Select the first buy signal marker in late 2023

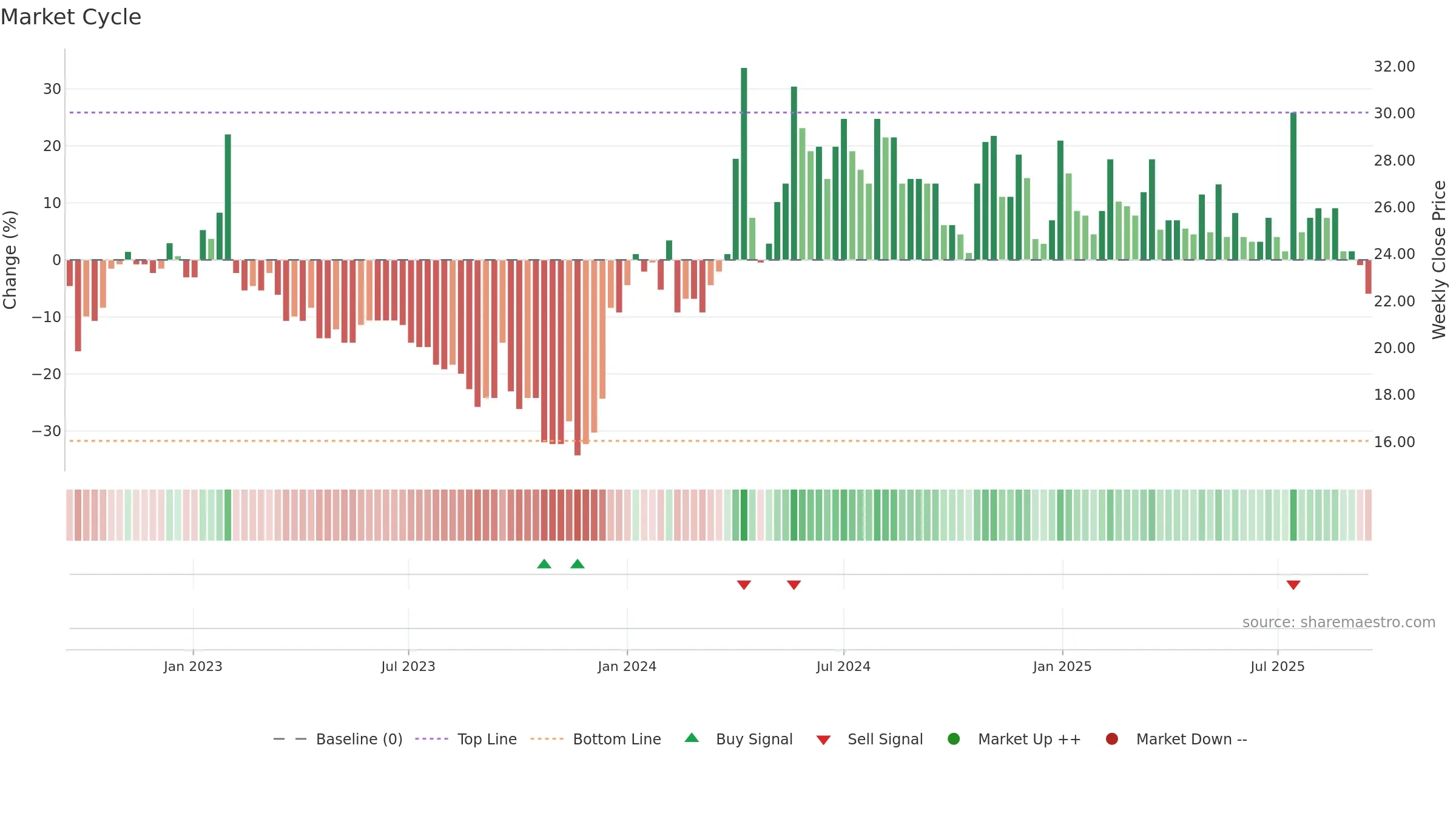pyautogui.click(x=544, y=564)
